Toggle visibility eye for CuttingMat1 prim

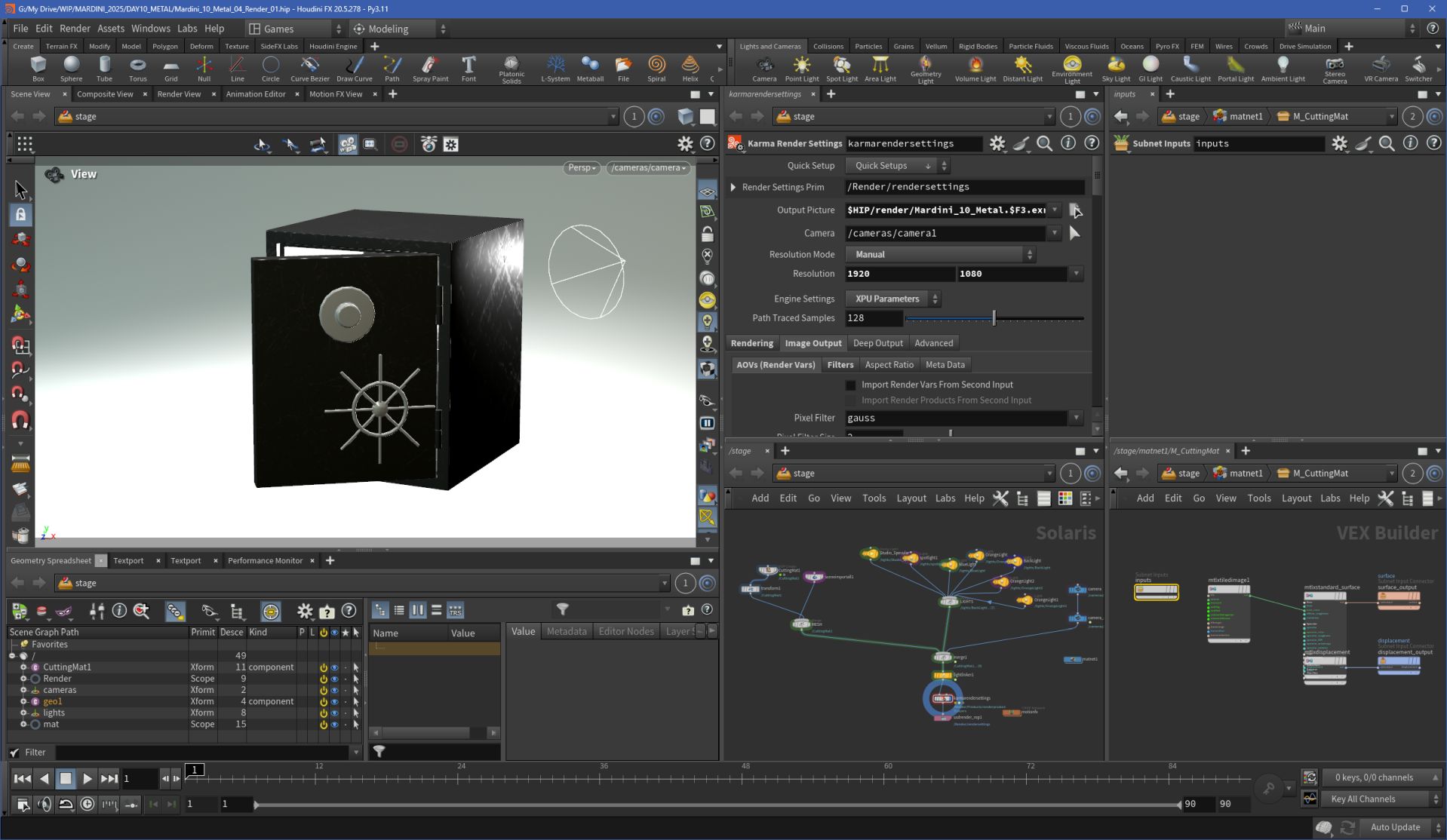pos(334,667)
